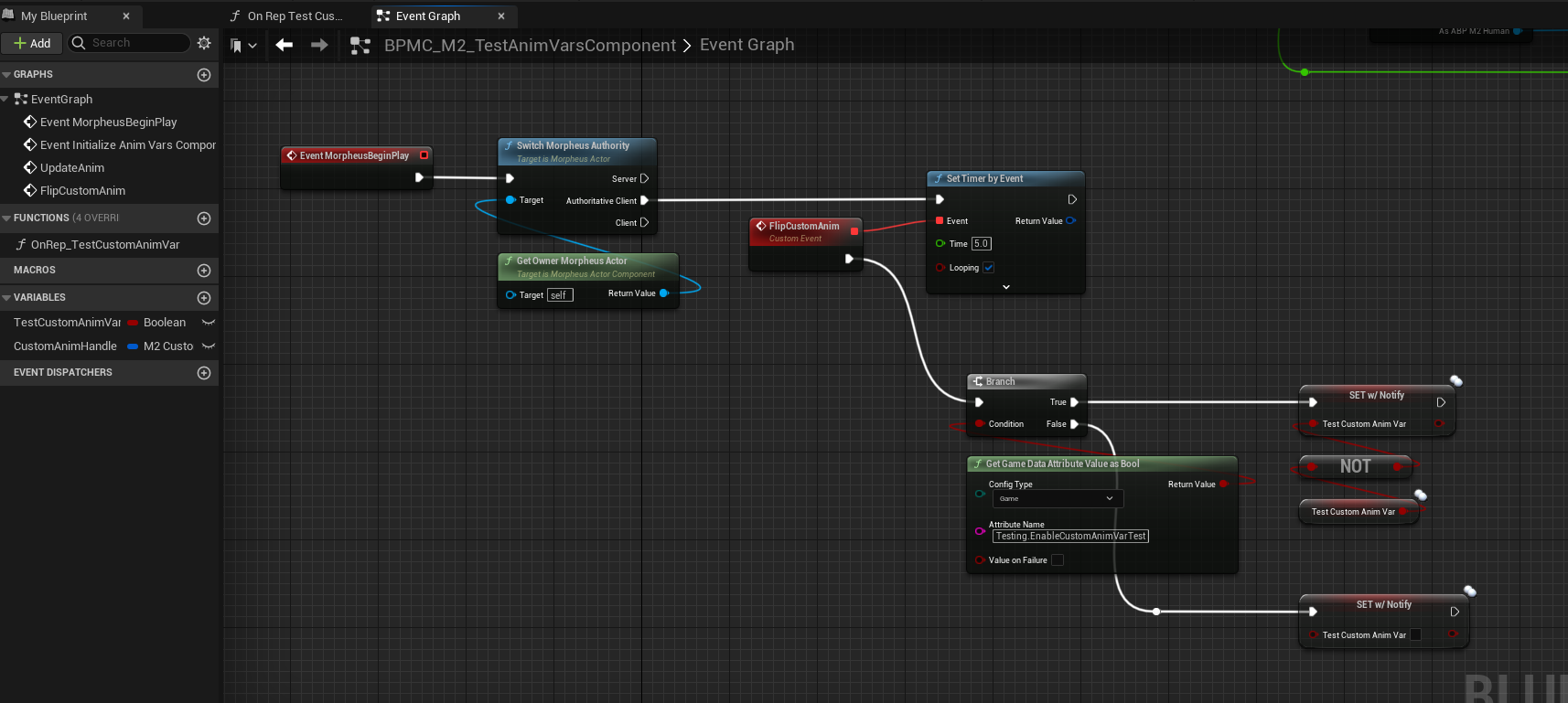The image size is (1568, 703).
Task: Click BPMC_M2_TestAnimVarsComponent in the breadcrumb
Action: pos(530,46)
